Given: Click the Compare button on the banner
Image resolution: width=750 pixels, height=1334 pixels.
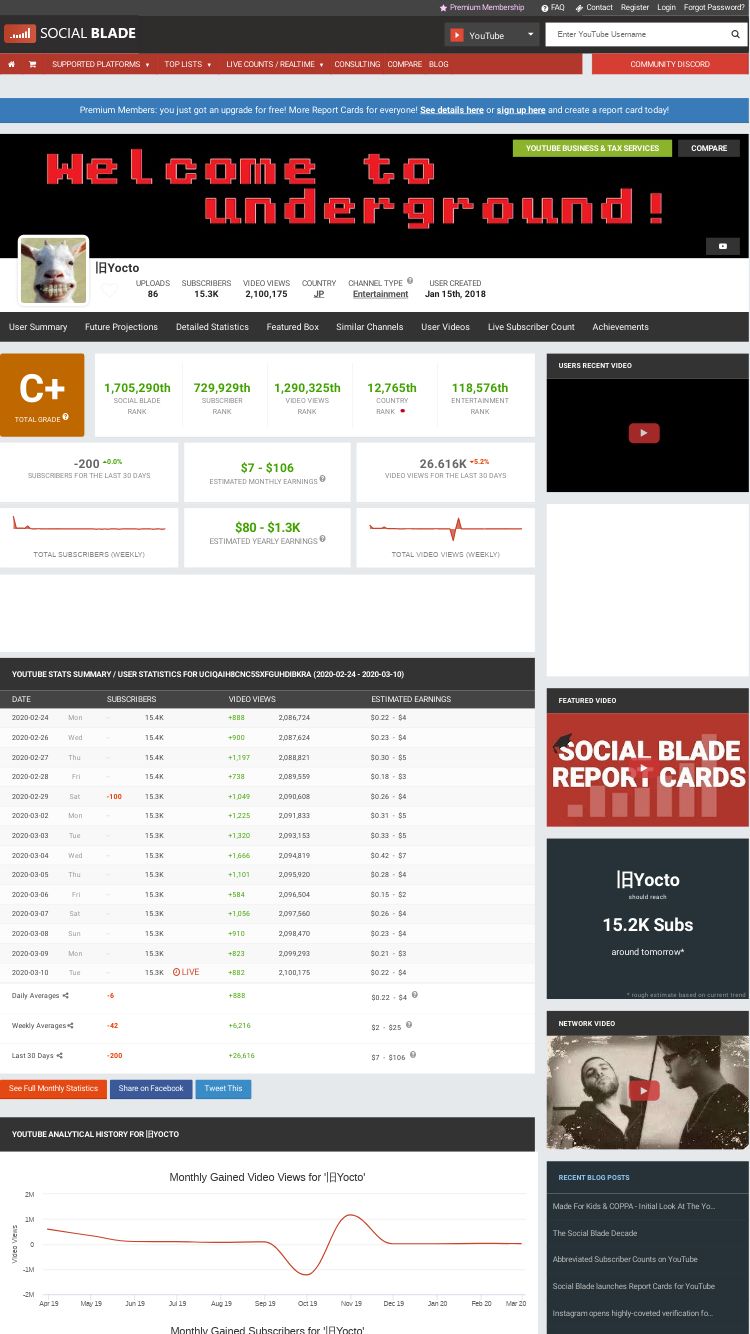Looking at the screenshot, I should tap(709, 148).
